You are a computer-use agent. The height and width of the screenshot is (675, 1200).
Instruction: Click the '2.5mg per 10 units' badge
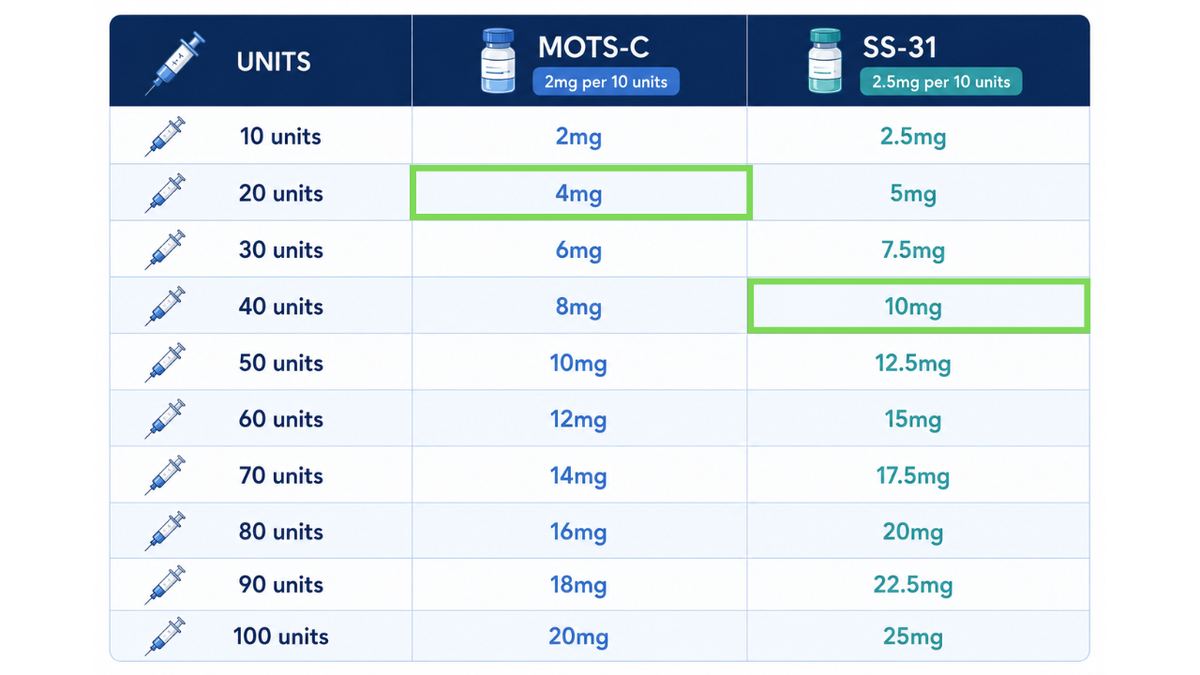[941, 82]
